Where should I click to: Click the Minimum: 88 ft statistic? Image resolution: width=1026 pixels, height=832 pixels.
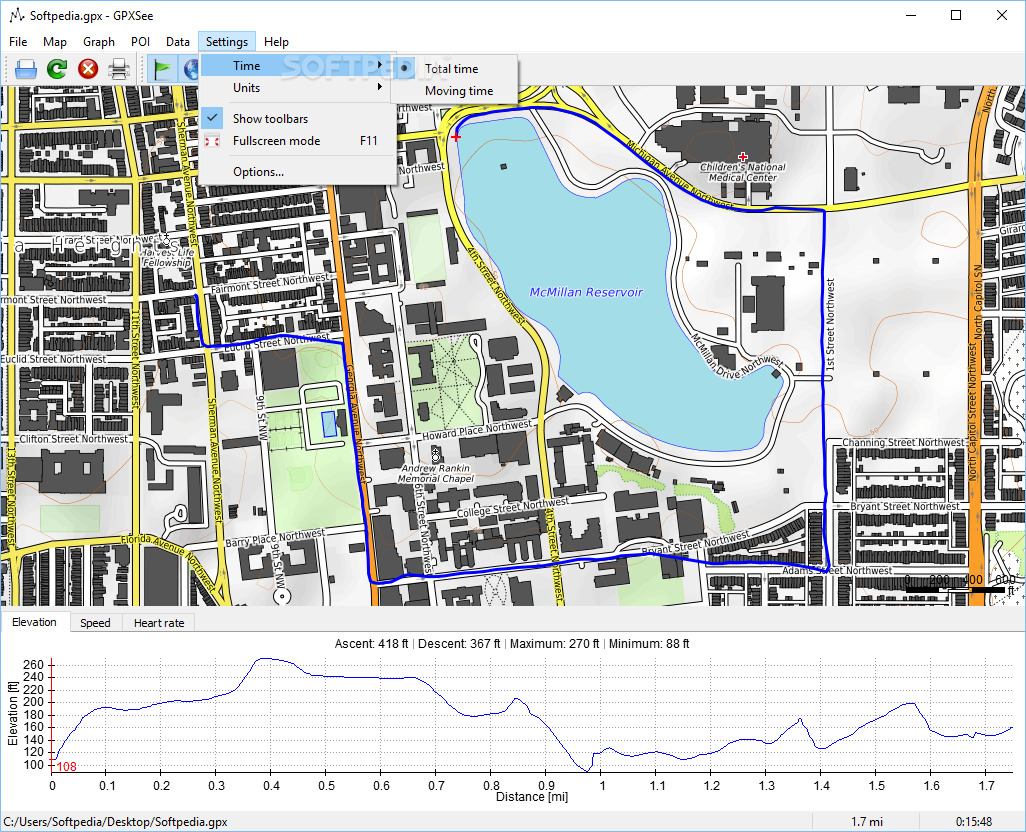pos(649,644)
